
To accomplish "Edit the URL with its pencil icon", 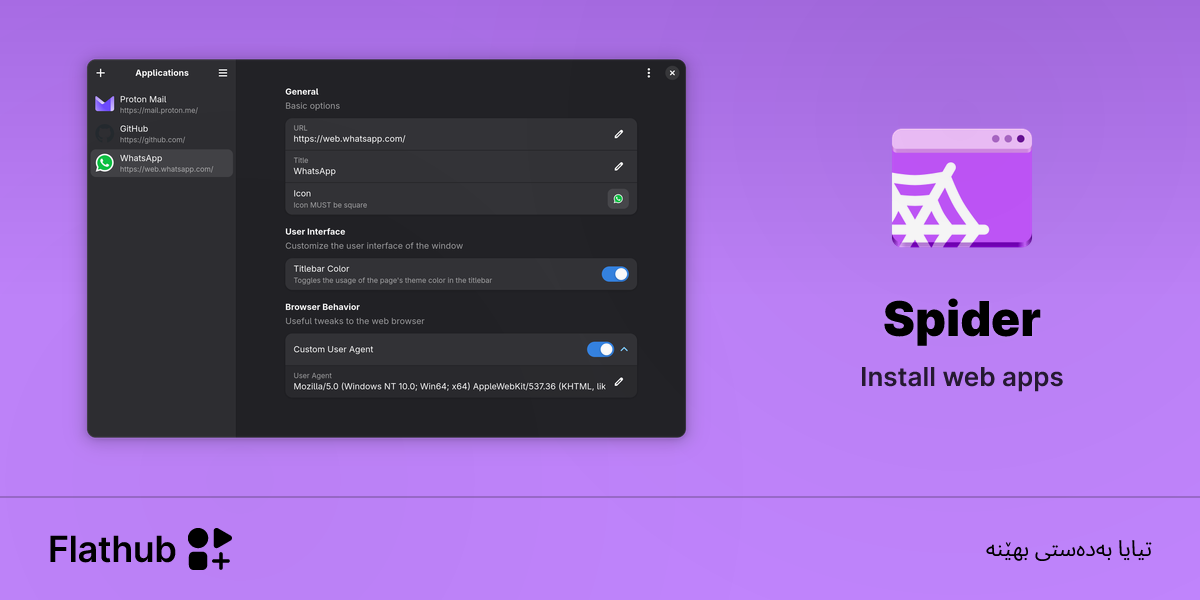I will coord(619,134).
